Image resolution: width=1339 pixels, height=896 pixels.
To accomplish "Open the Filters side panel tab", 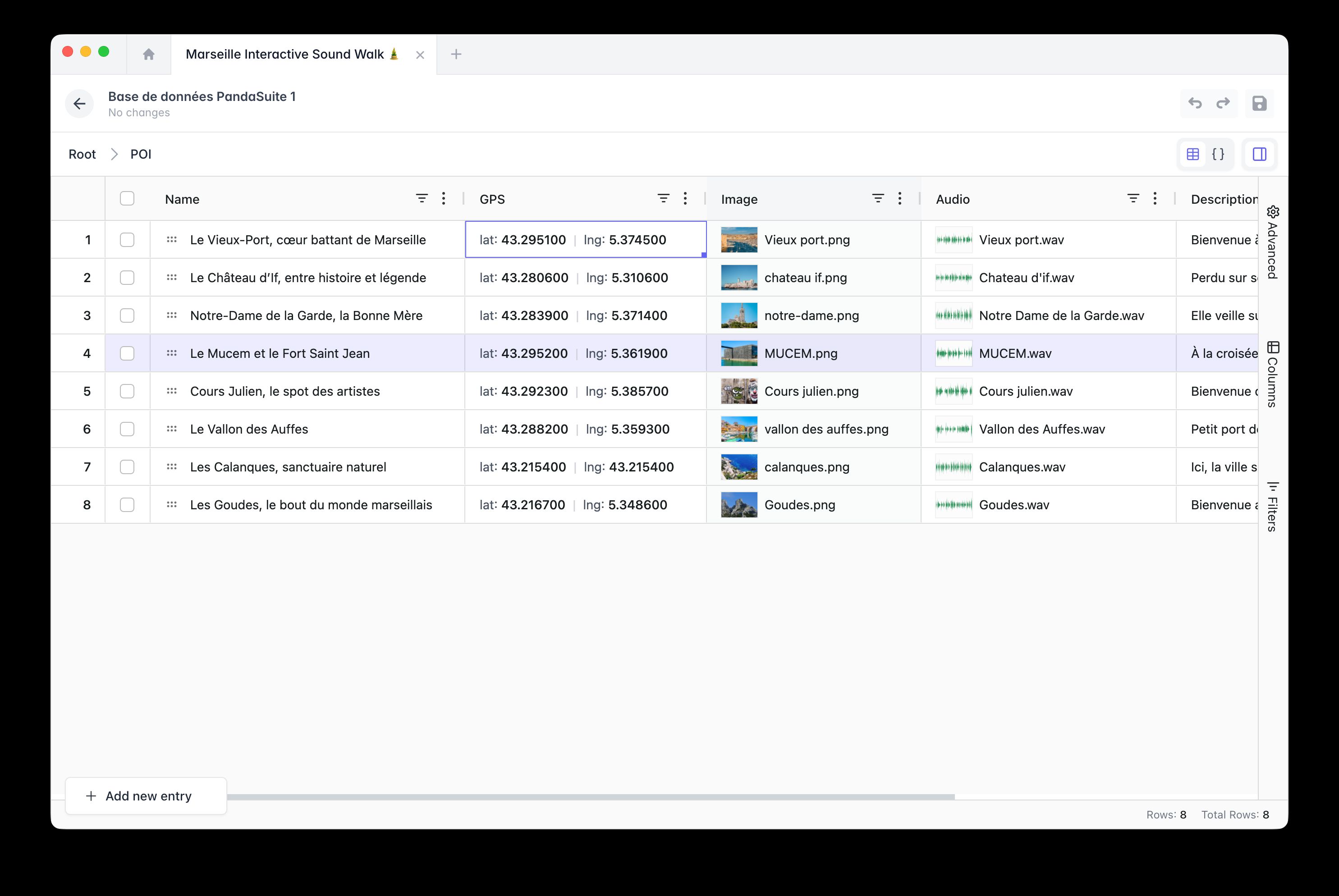I will pyautogui.click(x=1273, y=507).
